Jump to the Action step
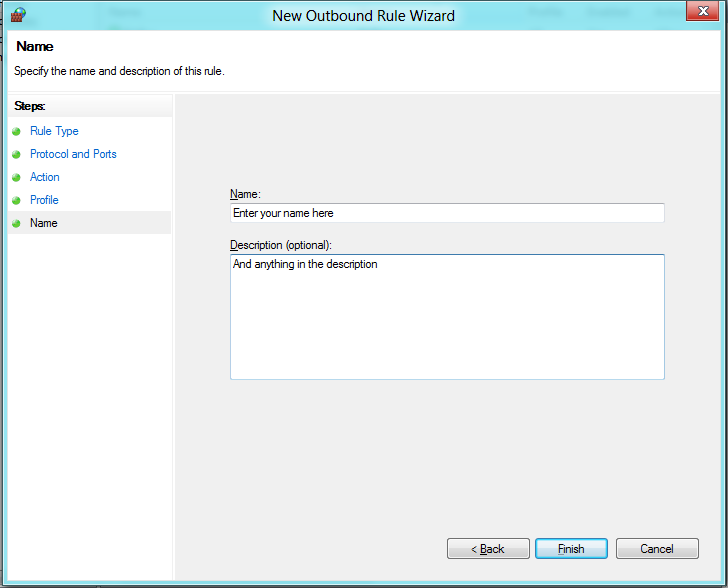The width and height of the screenshot is (728, 588). coord(45,177)
